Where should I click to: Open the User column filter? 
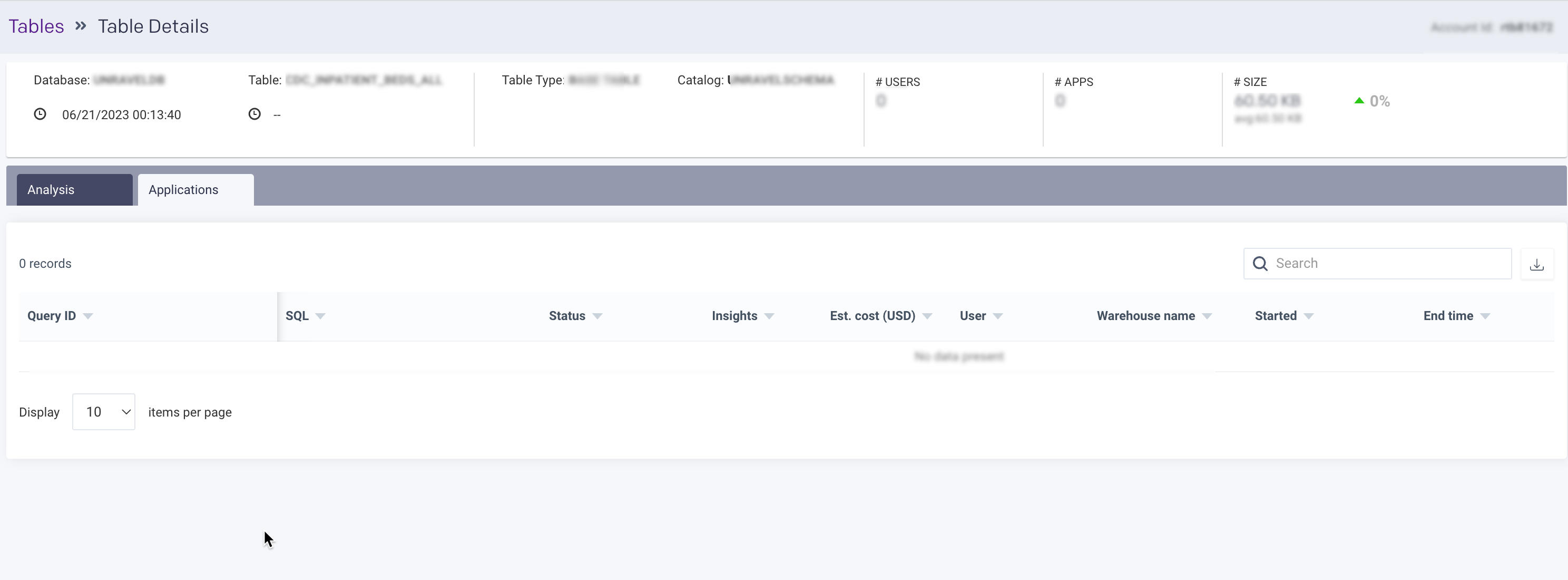pos(998,316)
